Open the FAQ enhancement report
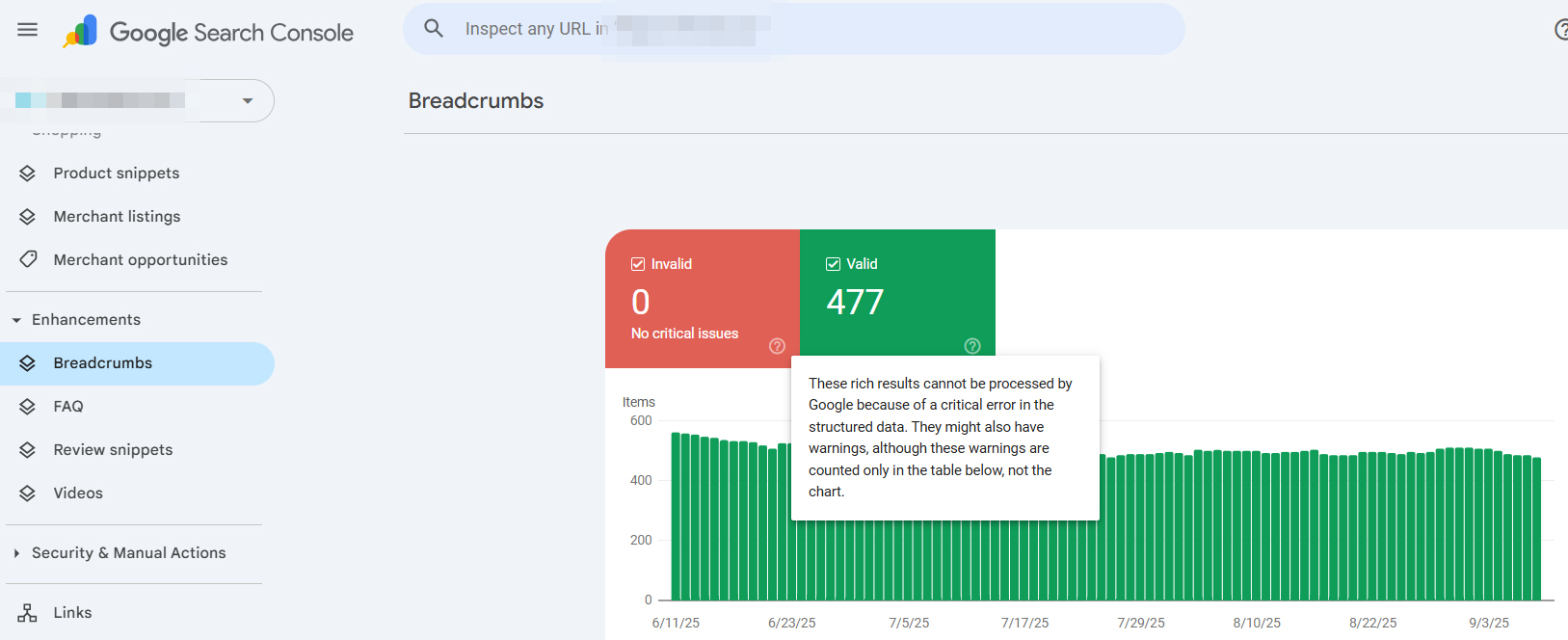This screenshot has width=1568, height=640. tap(68, 407)
